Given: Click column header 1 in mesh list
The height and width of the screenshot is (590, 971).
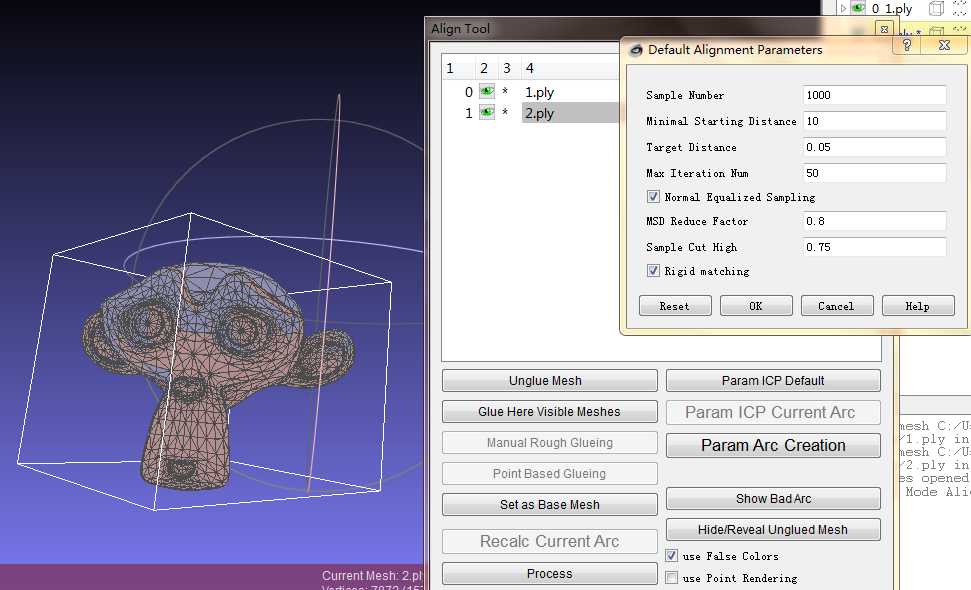Looking at the screenshot, I should [459, 68].
